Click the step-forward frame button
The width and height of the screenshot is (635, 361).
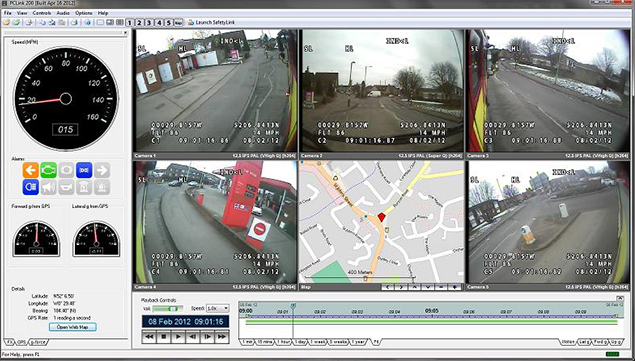207,337
